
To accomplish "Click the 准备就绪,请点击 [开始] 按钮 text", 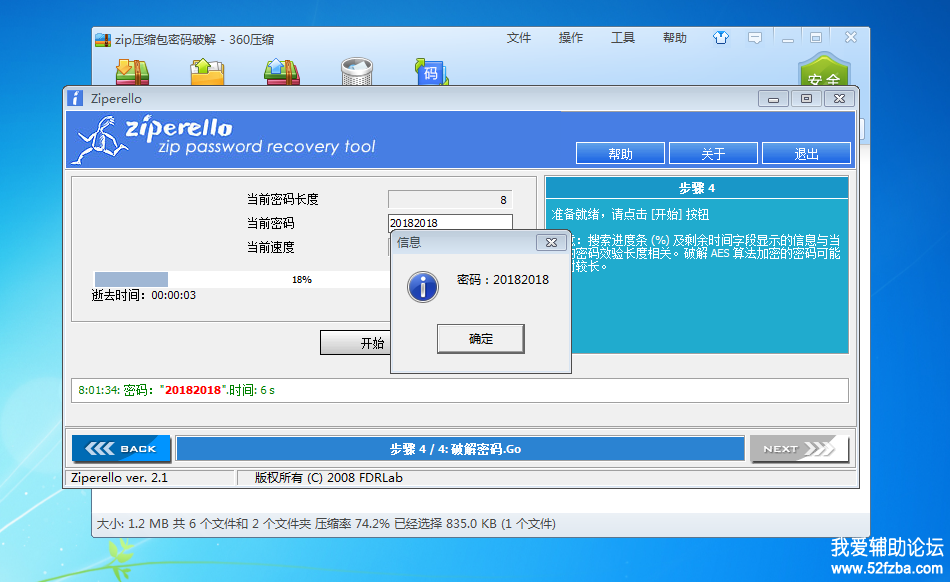I will tap(630, 214).
